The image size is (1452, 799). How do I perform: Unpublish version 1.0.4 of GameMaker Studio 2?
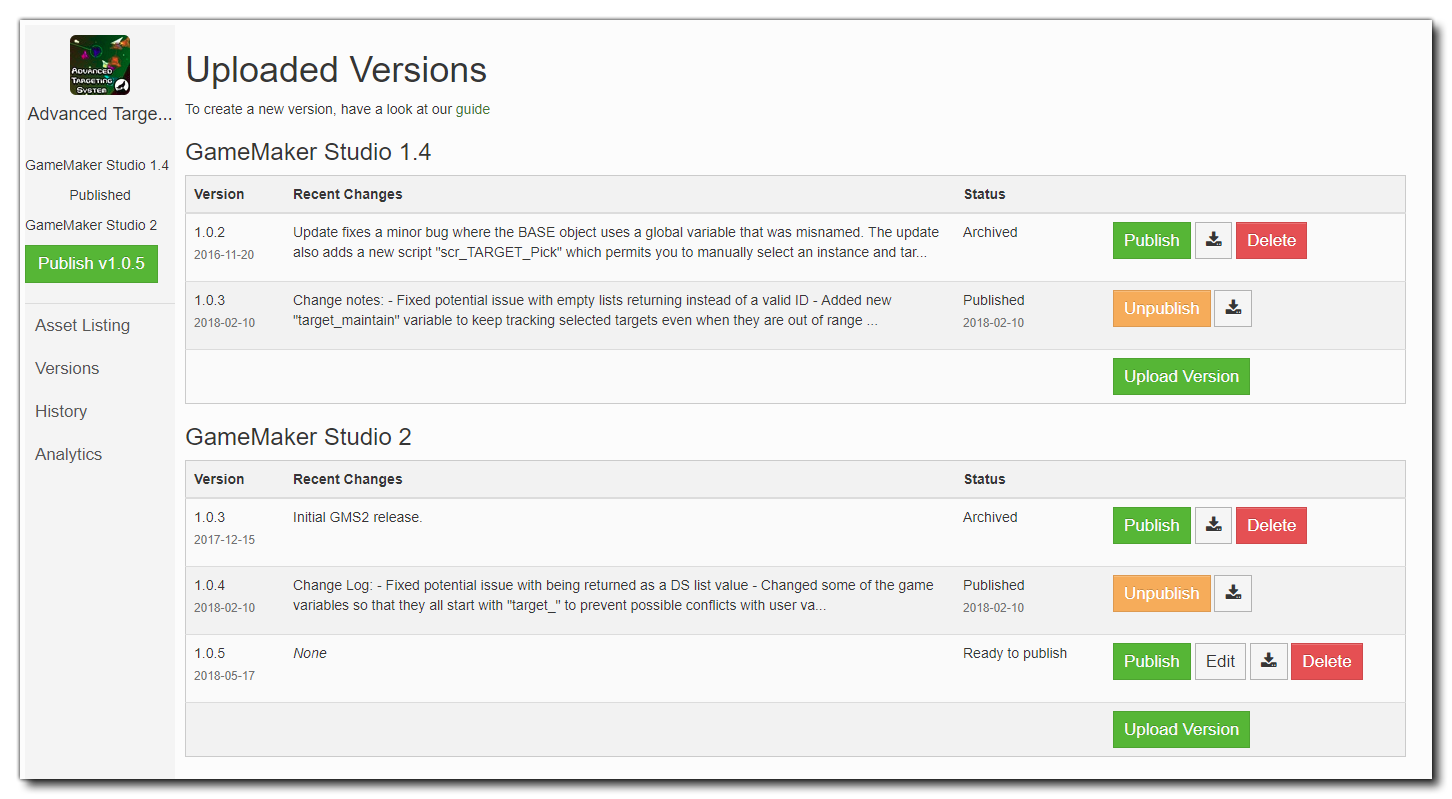click(x=1161, y=593)
